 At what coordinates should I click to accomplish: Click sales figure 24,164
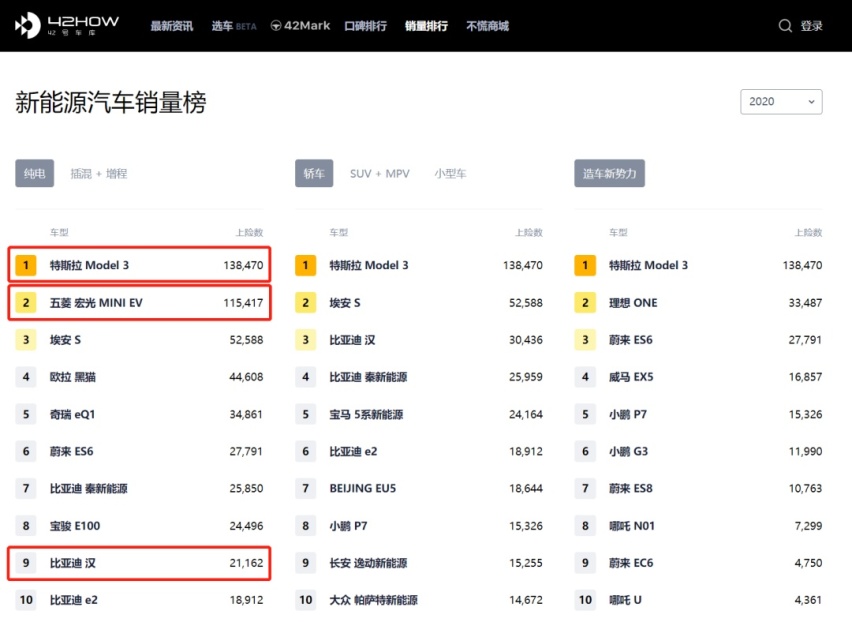tap(525, 414)
